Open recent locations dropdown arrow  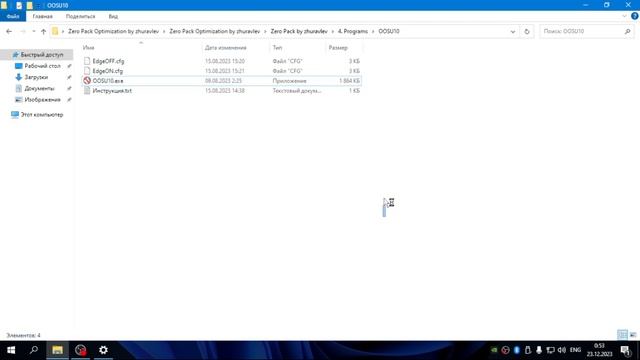[x=33, y=31]
